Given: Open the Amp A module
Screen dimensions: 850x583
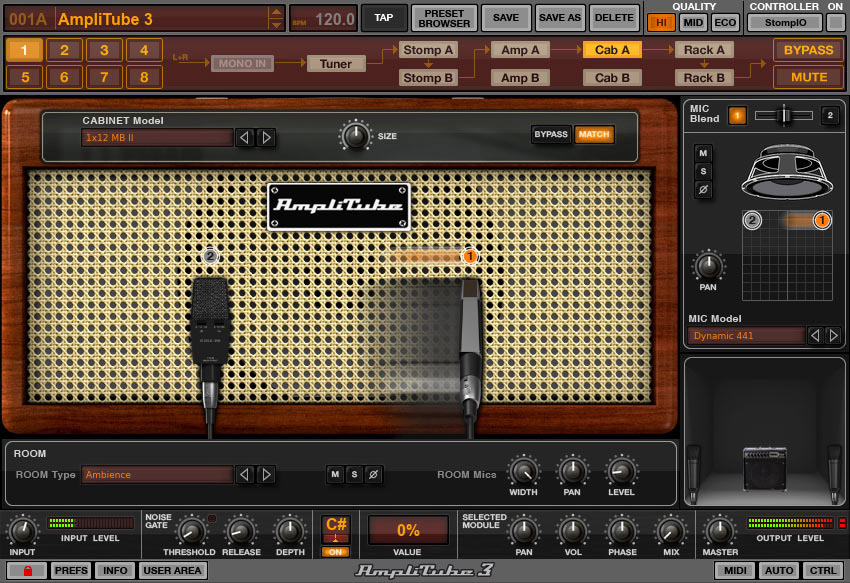Looking at the screenshot, I should coord(520,50).
